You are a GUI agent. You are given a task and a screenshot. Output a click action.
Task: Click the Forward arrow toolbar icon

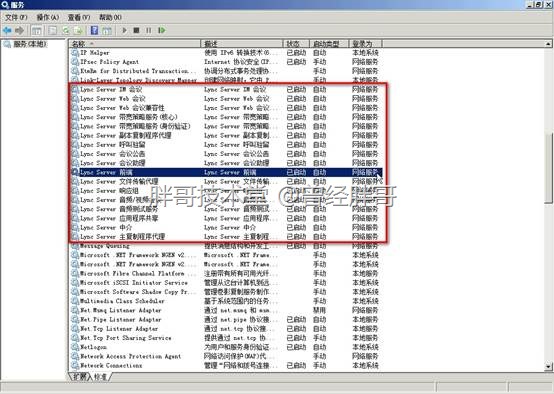pos(19,31)
